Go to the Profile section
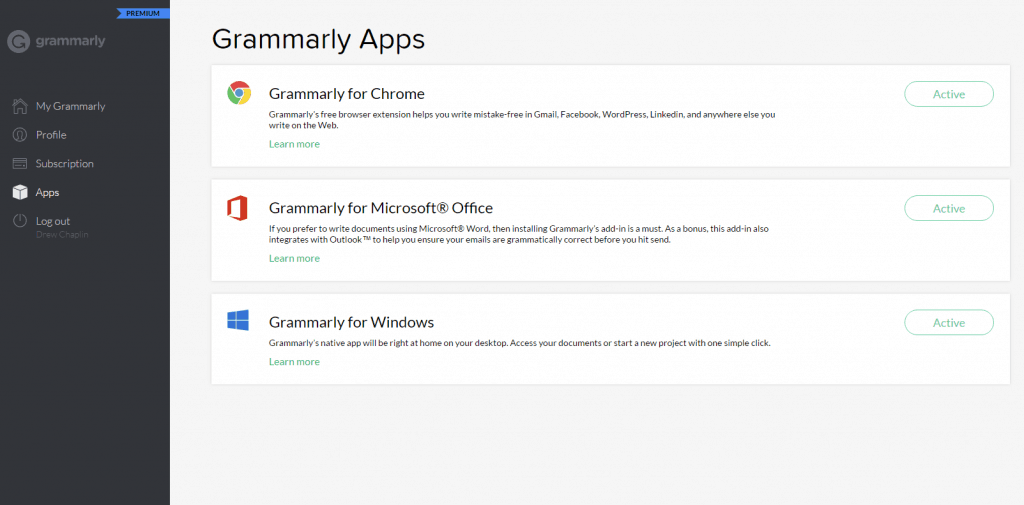Viewport: 1024px width, 505px height. (51, 135)
